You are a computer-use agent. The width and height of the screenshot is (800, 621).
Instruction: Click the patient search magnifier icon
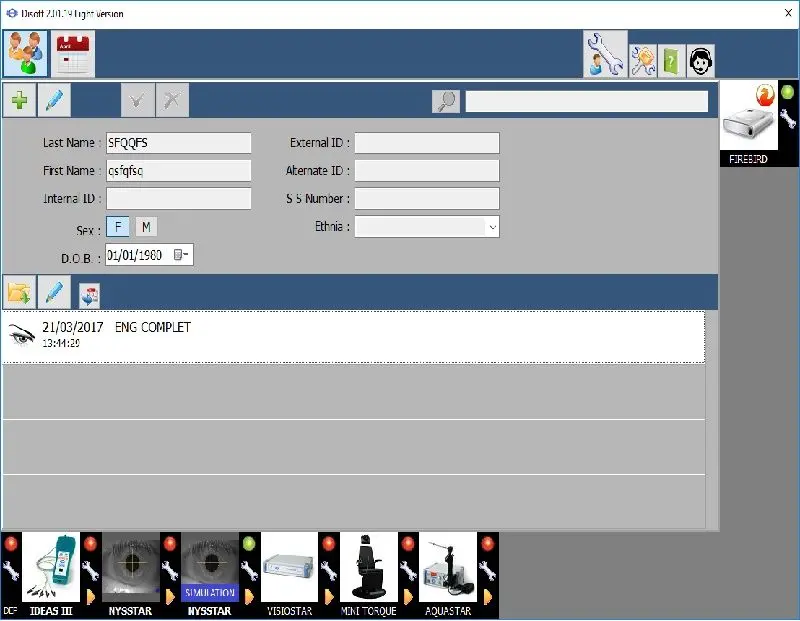(446, 101)
